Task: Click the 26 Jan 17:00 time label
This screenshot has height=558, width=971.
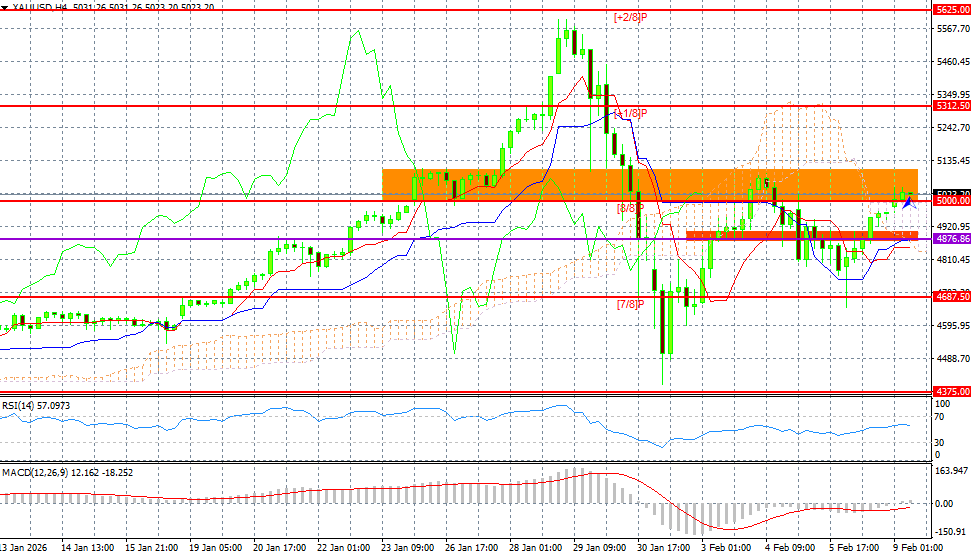Action: click(472, 548)
